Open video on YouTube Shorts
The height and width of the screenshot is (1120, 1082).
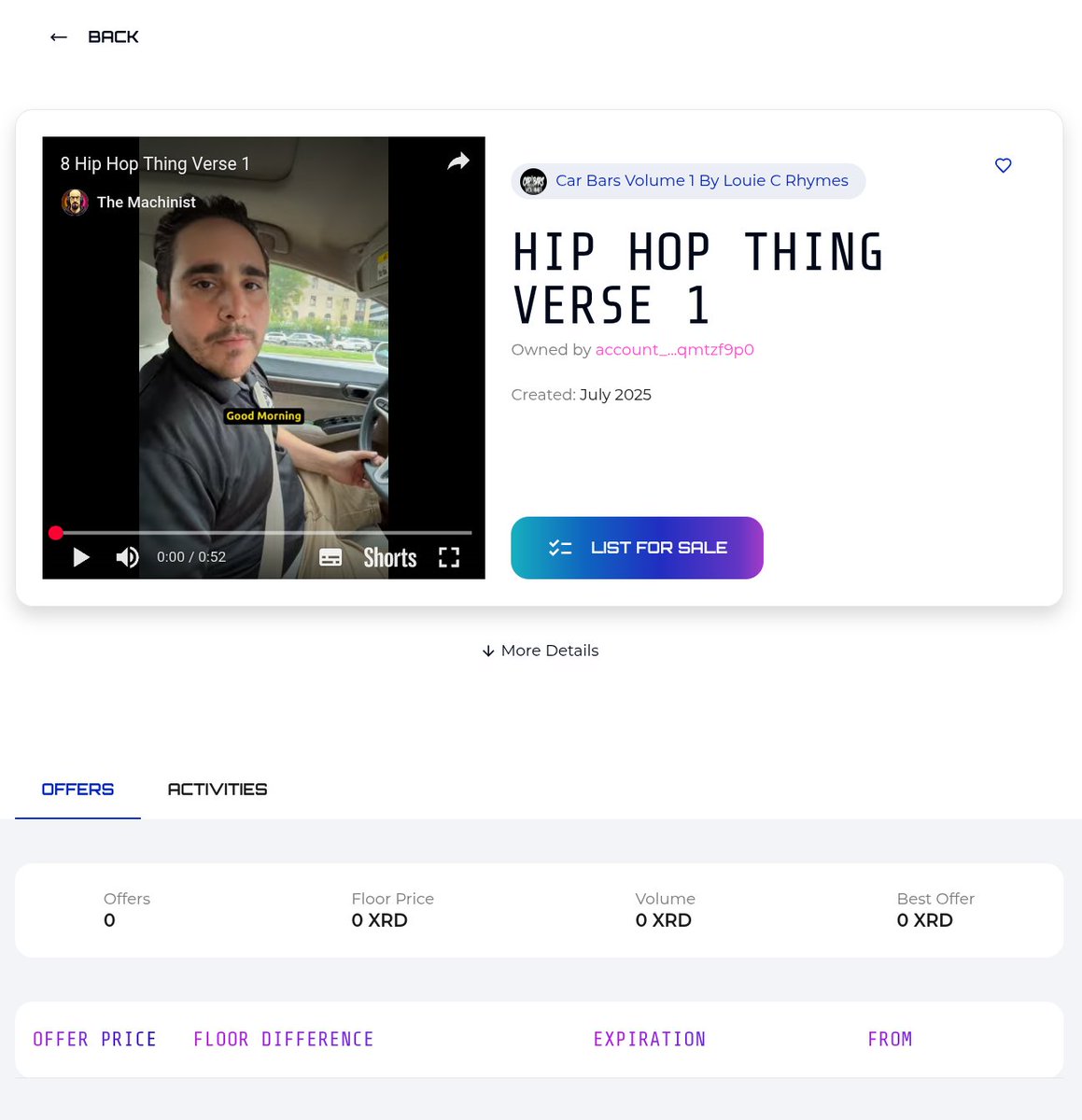[390, 557]
